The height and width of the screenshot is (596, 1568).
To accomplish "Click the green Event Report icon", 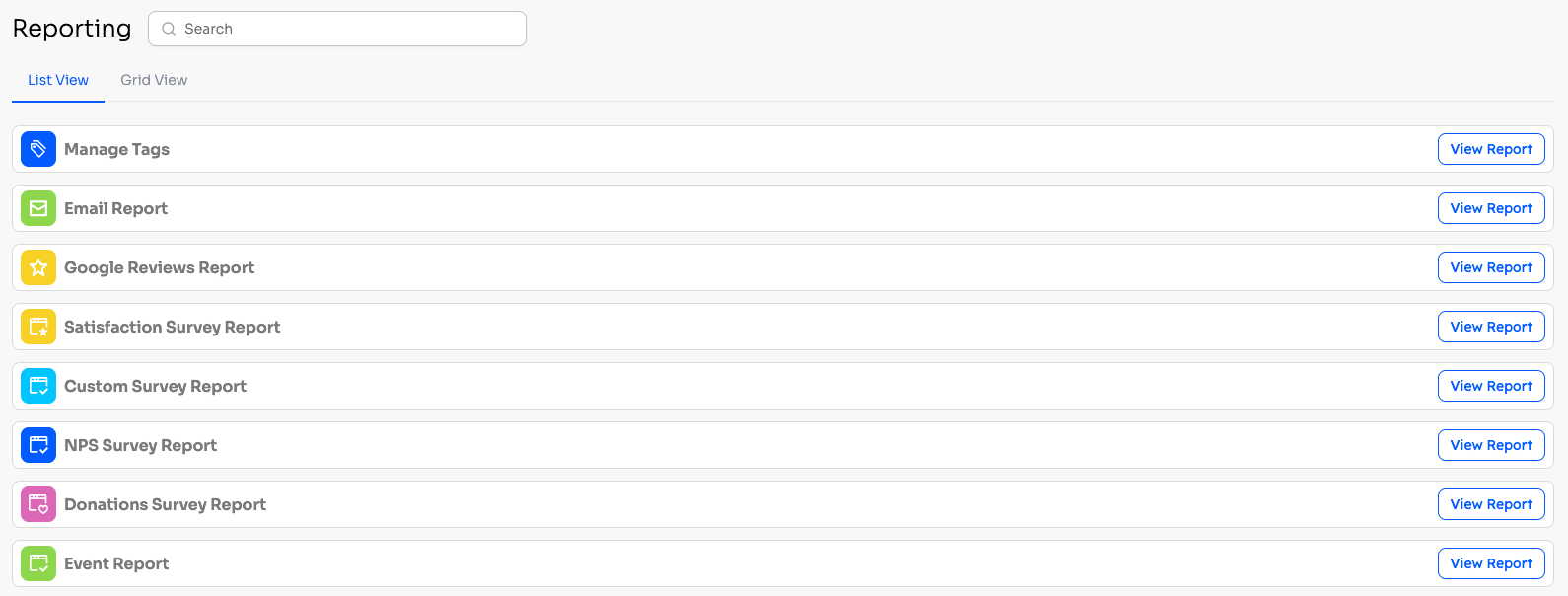I will [x=38, y=563].
